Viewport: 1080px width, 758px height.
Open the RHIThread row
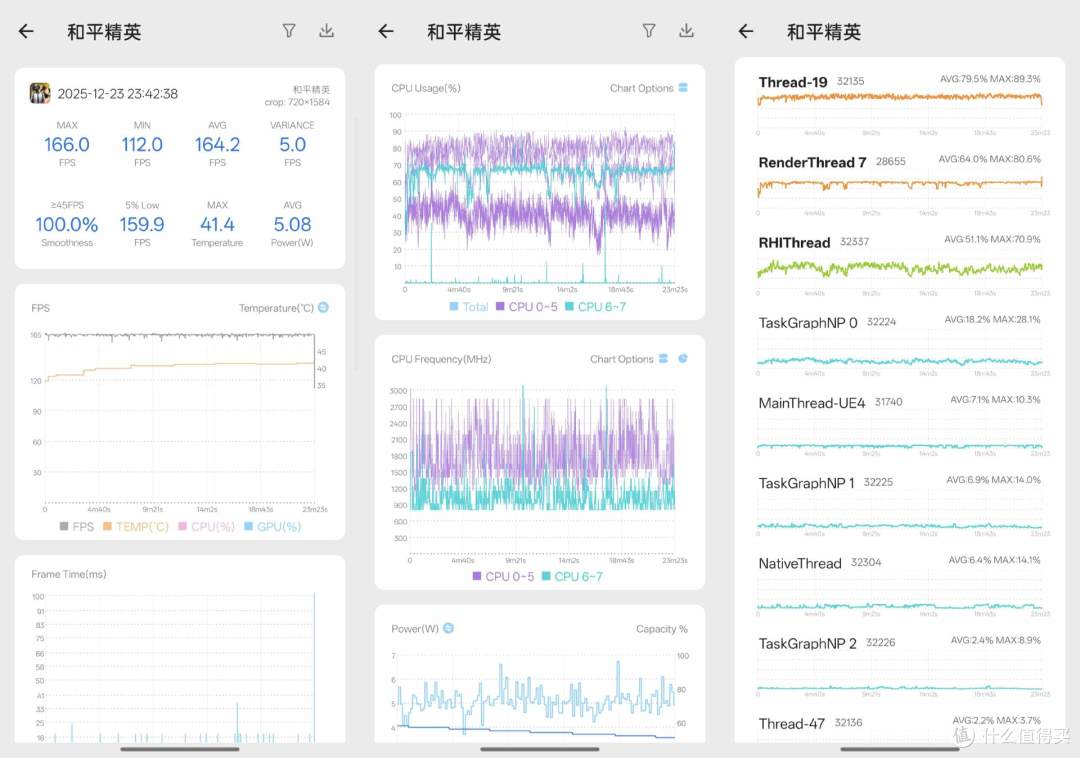[x=900, y=264]
